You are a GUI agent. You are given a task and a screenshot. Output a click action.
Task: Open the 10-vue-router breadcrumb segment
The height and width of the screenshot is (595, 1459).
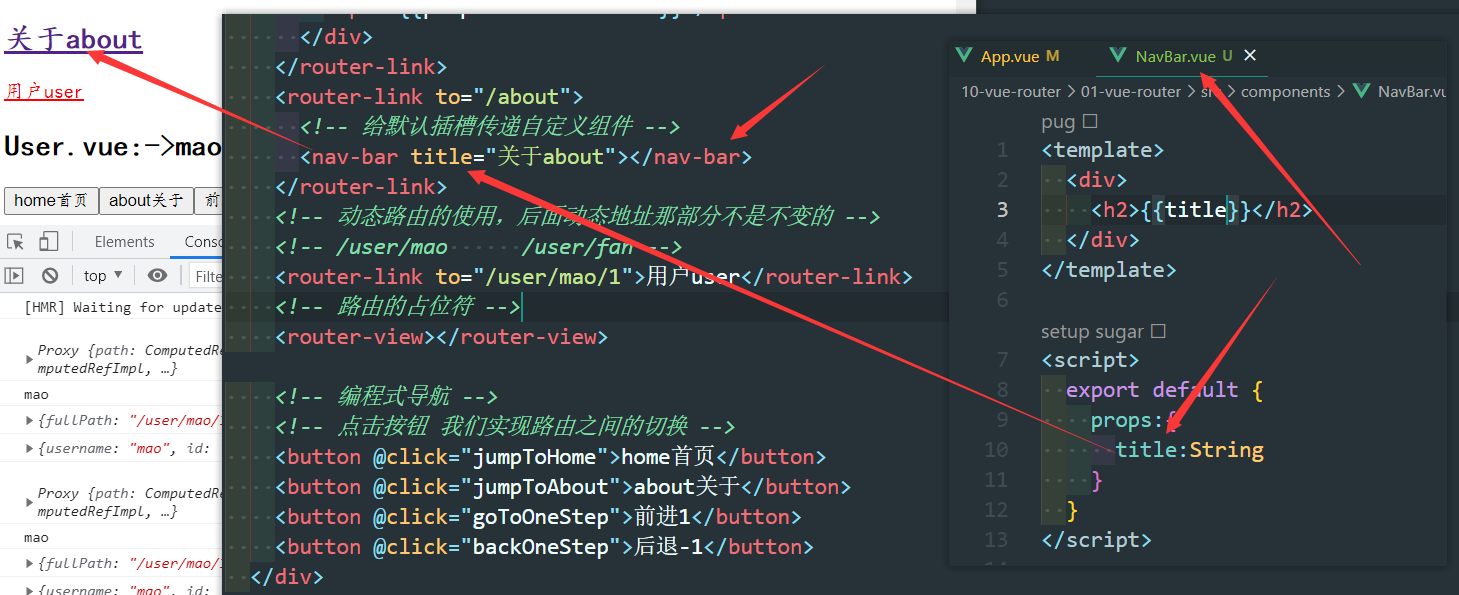click(1011, 91)
